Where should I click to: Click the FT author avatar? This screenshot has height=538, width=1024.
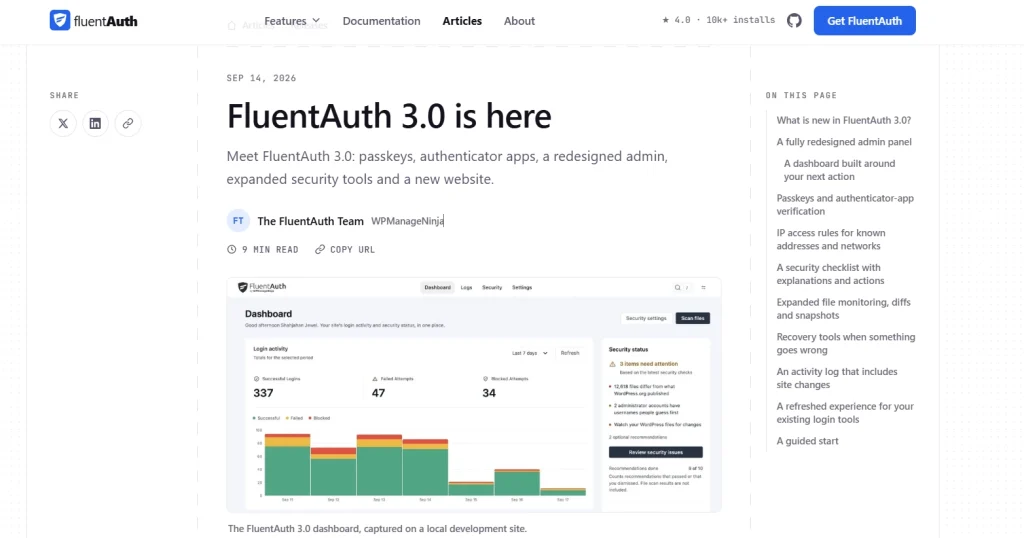[x=238, y=221]
